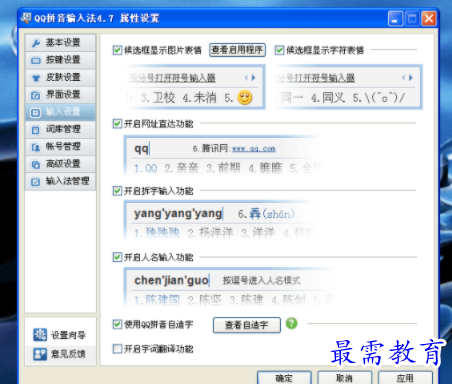Toggle 使用QQ拼音自造字 checkbox
The height and width of the screenshot is (384, 452).
tap(117, 324)
